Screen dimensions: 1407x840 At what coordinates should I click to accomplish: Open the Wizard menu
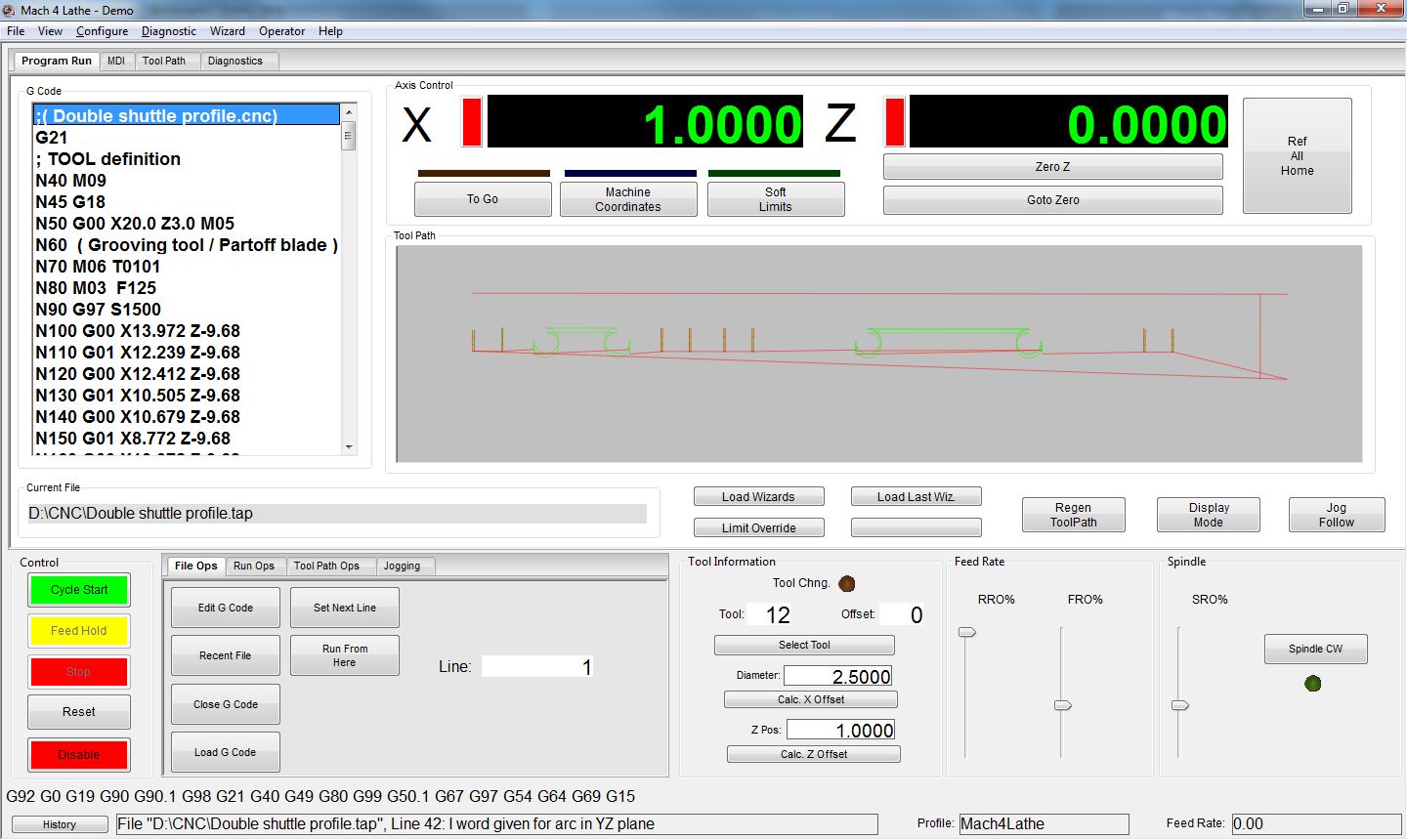tap(228, 31)
